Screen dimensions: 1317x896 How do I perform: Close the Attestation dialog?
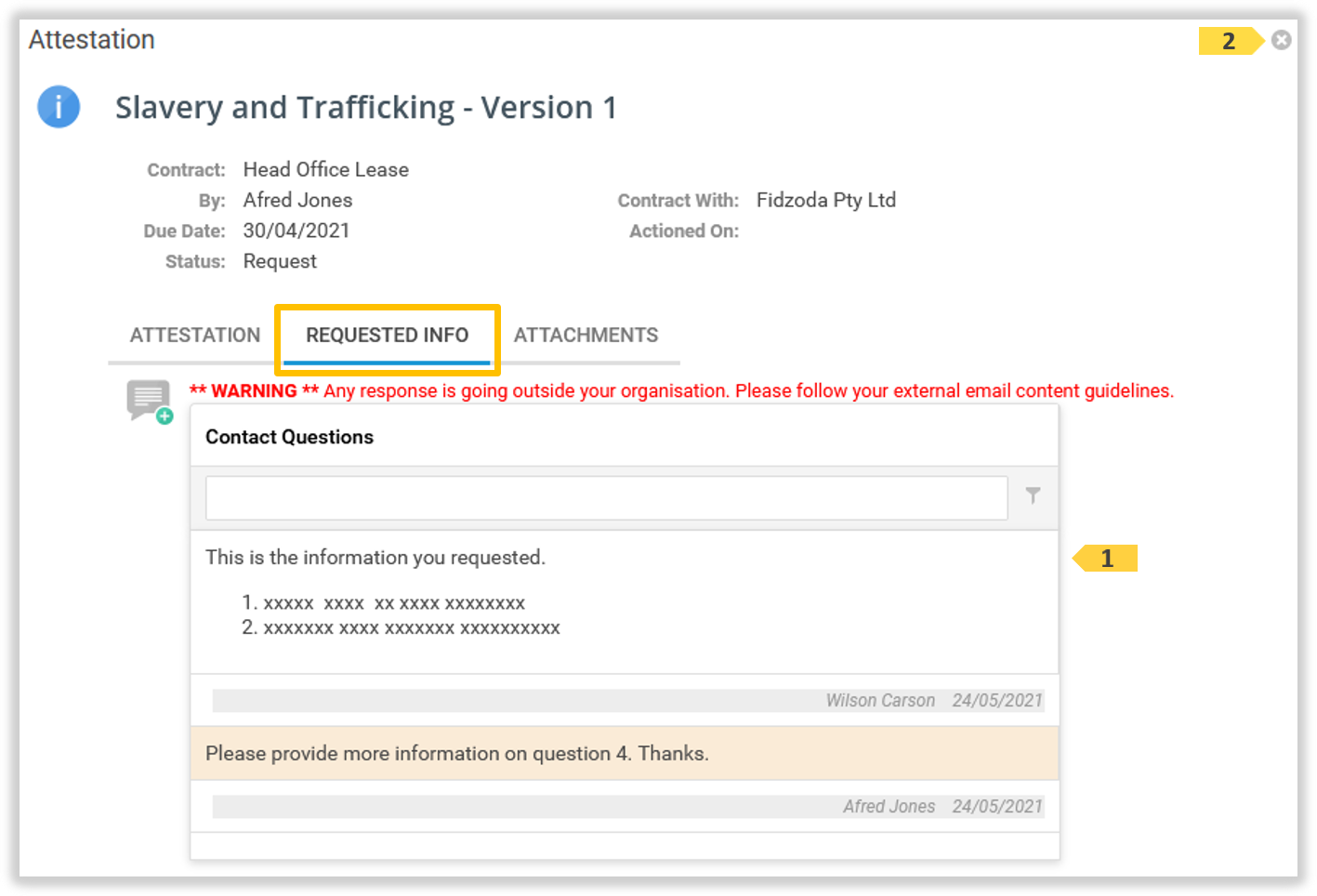[x=1281, y=40]
